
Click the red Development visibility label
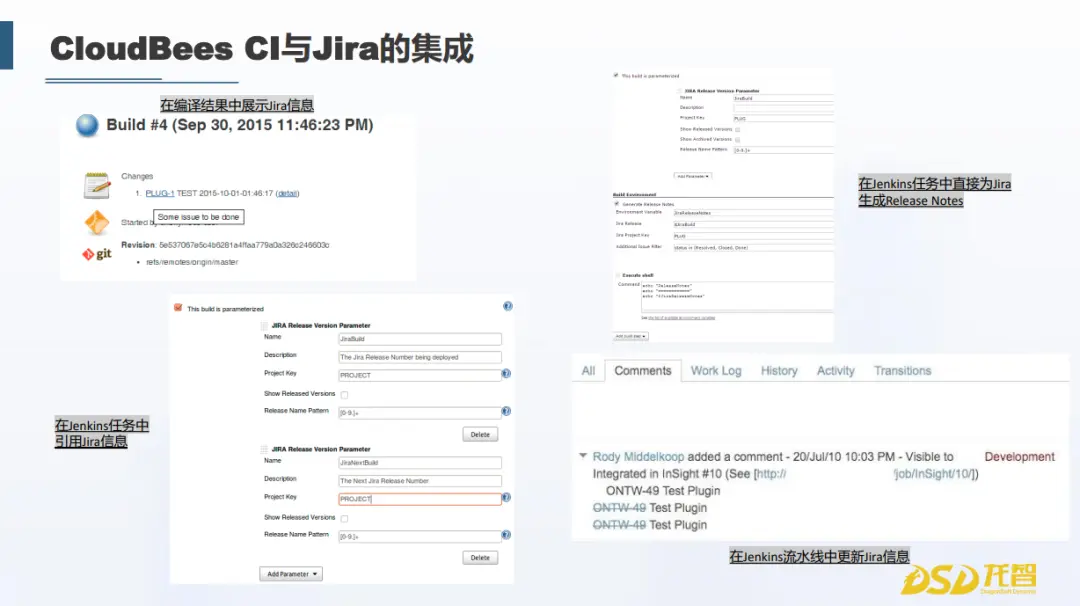click(x=1019, y=457)
